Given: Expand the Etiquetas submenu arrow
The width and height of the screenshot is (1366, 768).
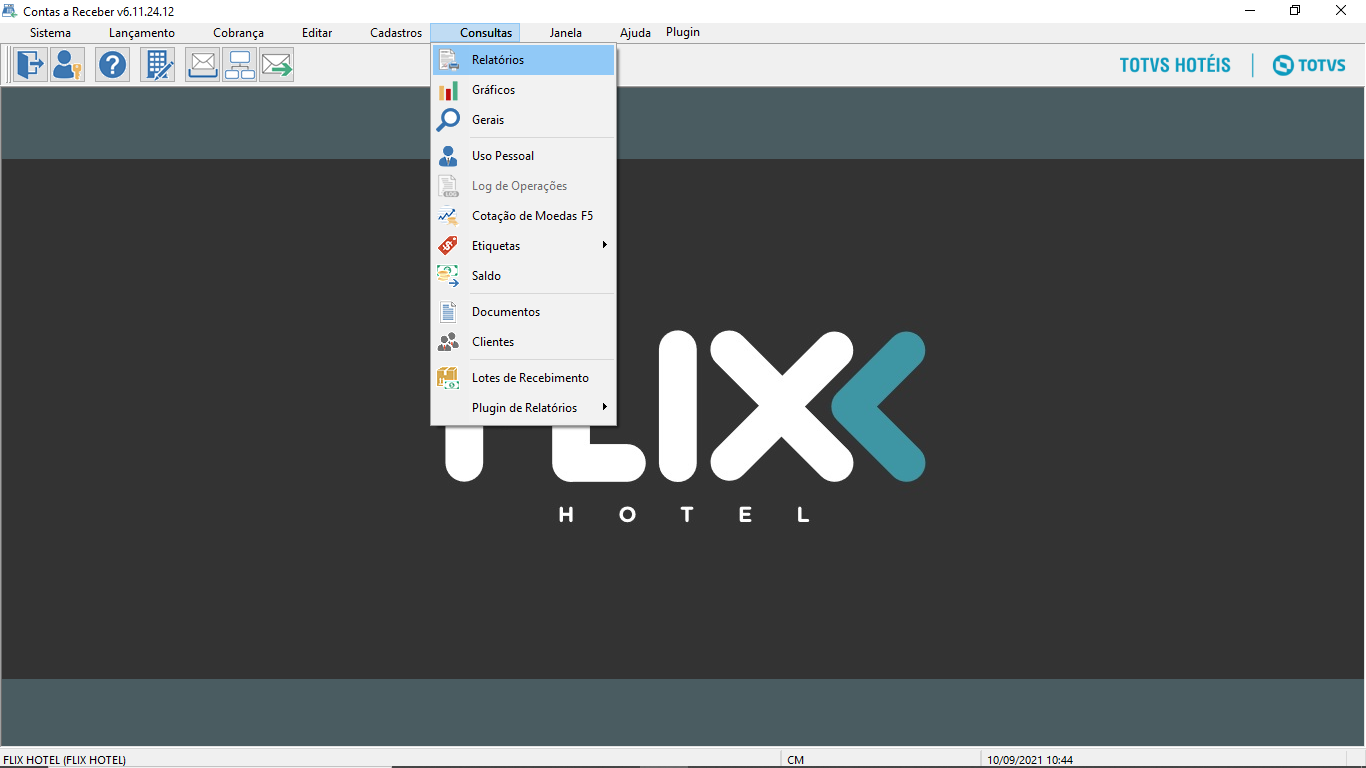Looking at the screenshot, I should point(605,245).
